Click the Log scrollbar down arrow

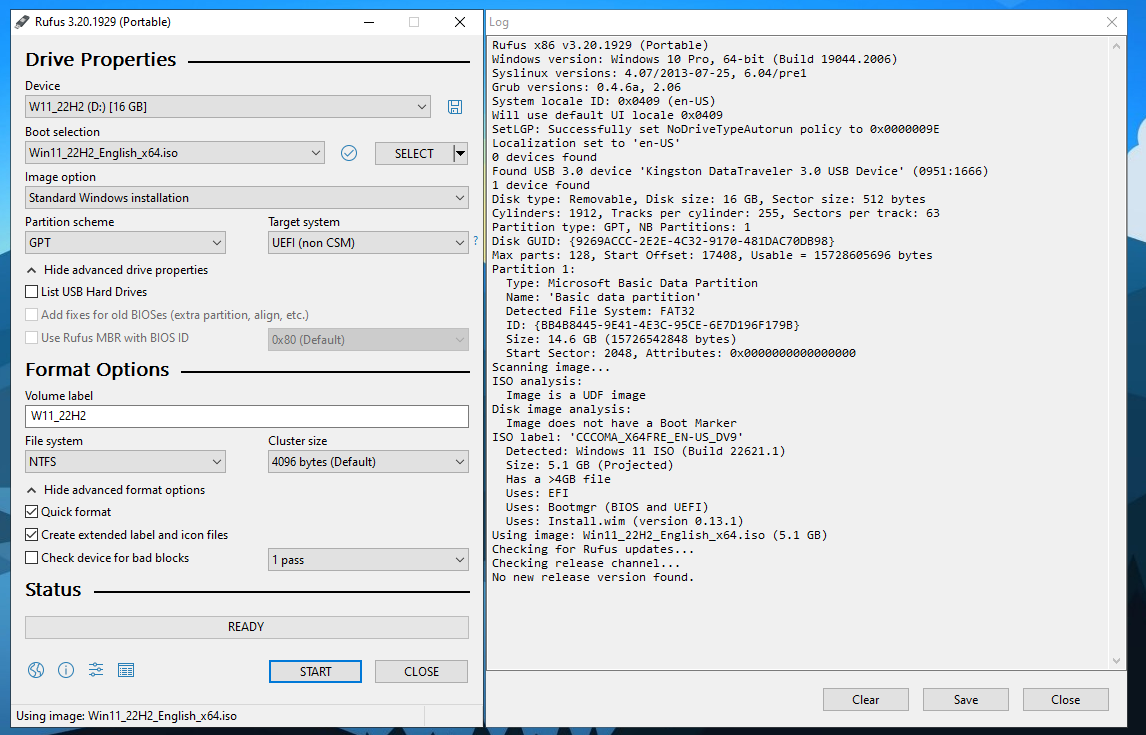pos(1116,660)
